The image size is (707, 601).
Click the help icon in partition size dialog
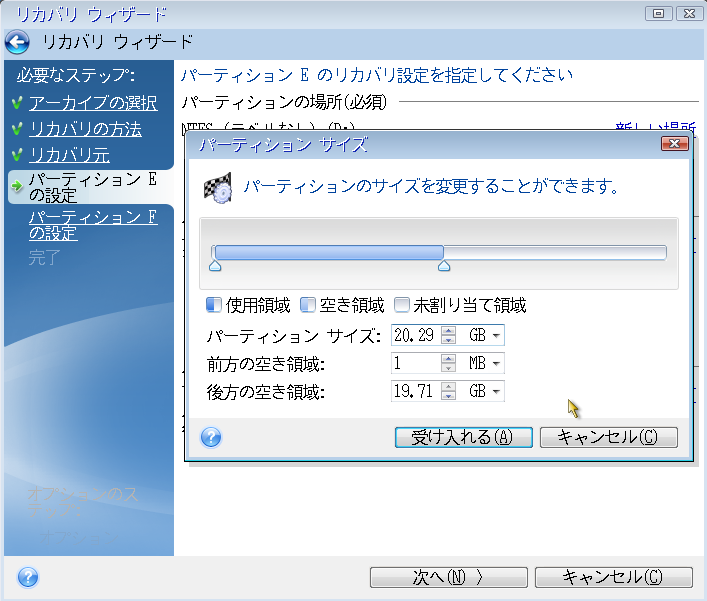[x=211, y=437]
